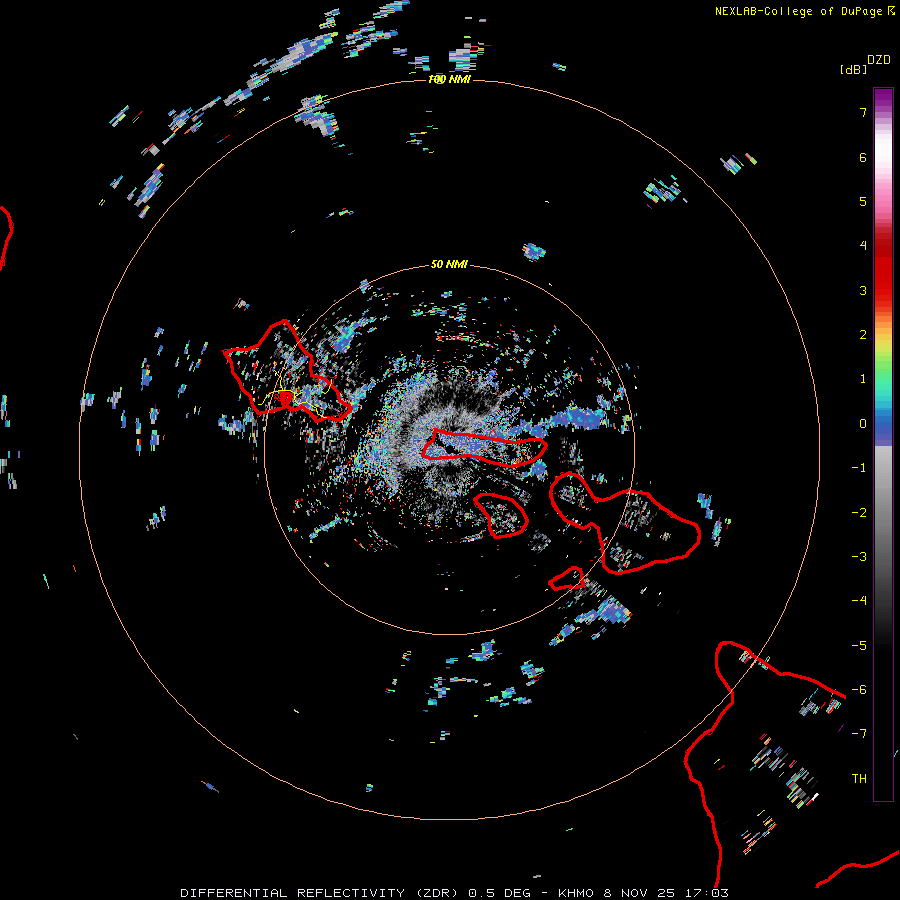Click the -7 value on the color scale
Viewport: 900px width, 900px height.
pos(859,734)
